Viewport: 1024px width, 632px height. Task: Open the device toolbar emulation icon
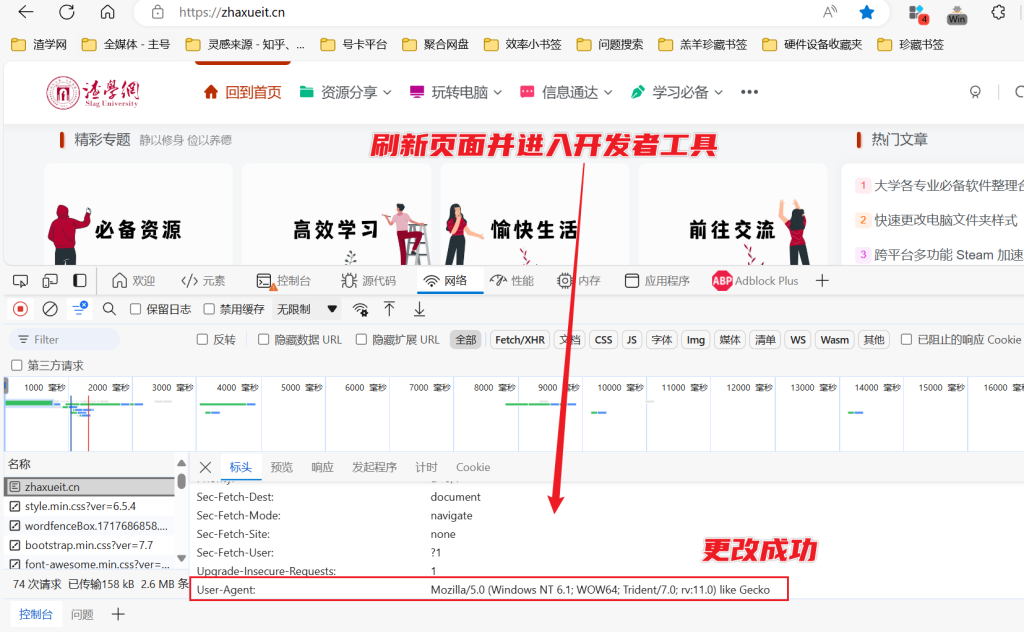point(51,280)
